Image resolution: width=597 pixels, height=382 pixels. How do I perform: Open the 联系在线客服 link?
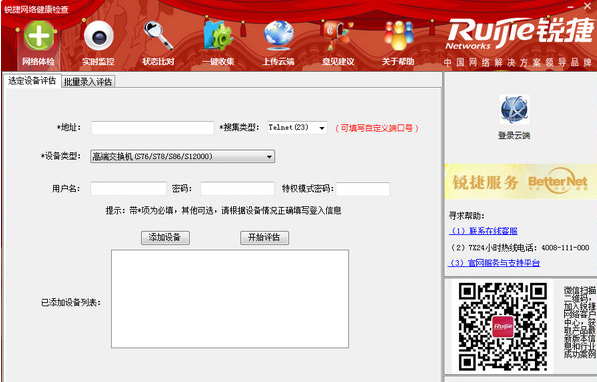484,231
